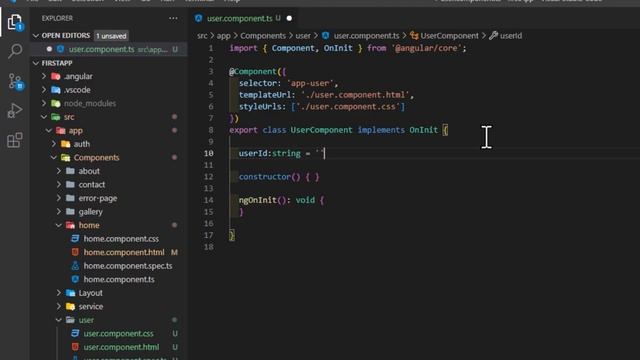
Task: Click the home.component.spec.ts file icon
Action: [75, 266]
